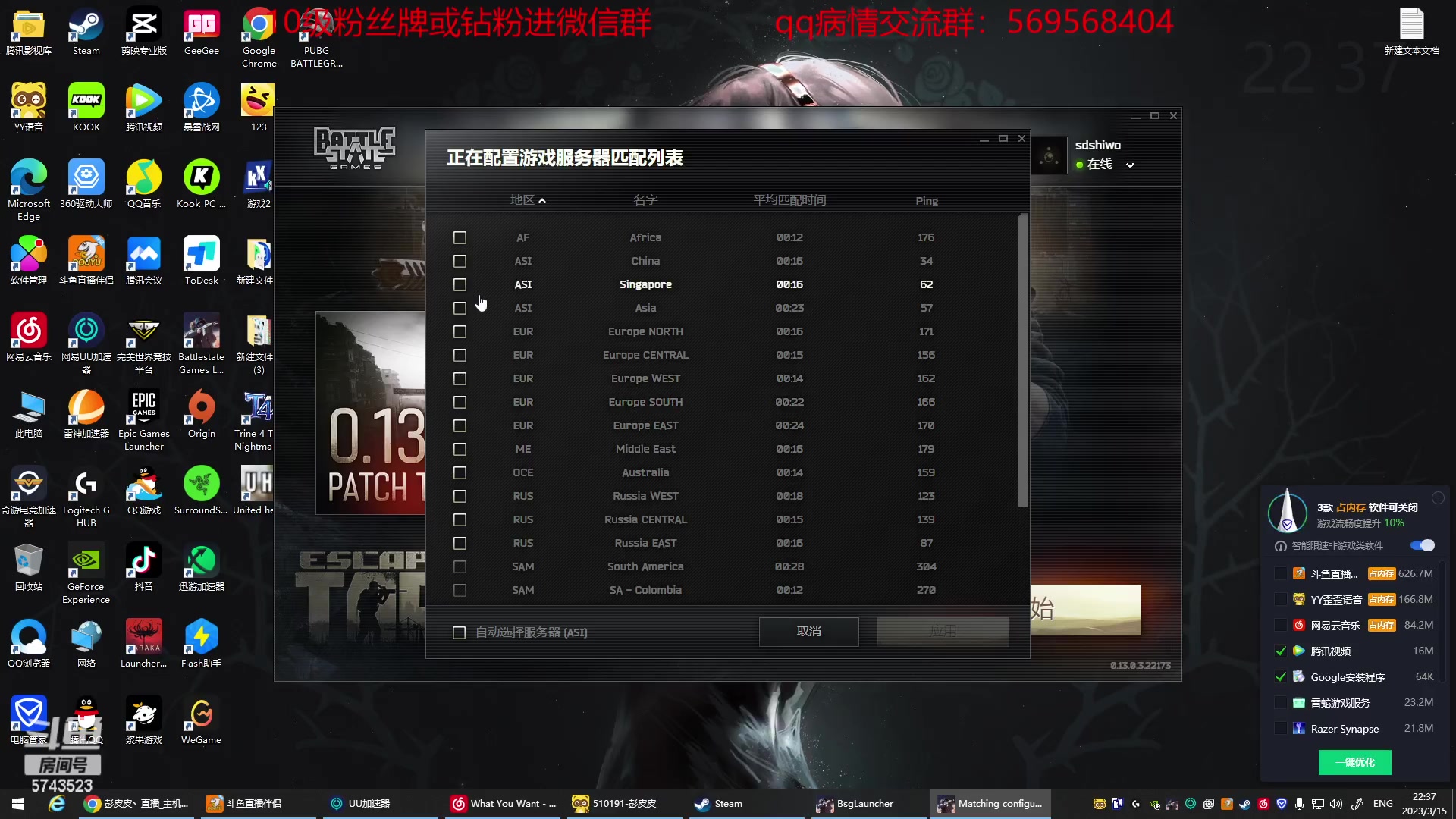Expand the 在线 status dropdown
The width and height of the screenshot is (1456, 819).
1130,165
